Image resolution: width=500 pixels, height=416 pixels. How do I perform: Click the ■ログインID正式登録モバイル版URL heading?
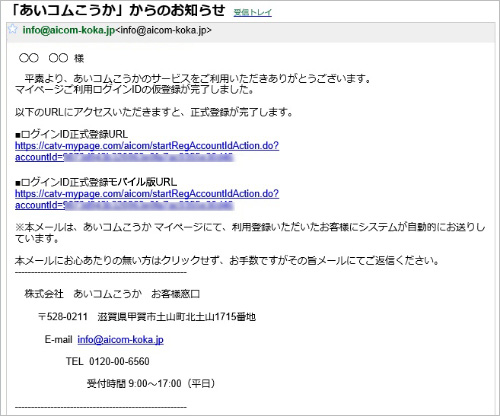(96, 182)
